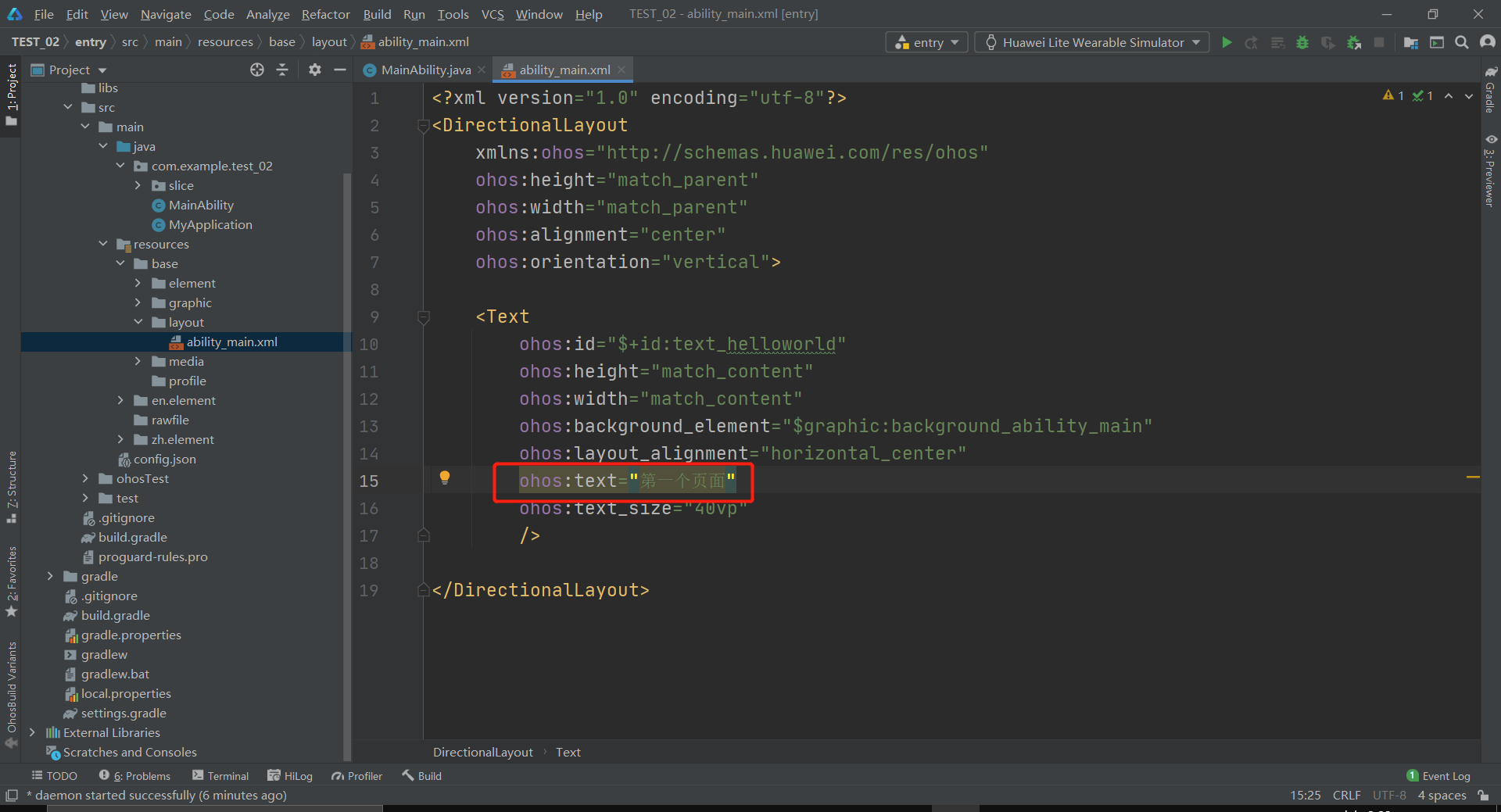
Task: Expand the ohosTest folder
Action: (x=86, y=478)
